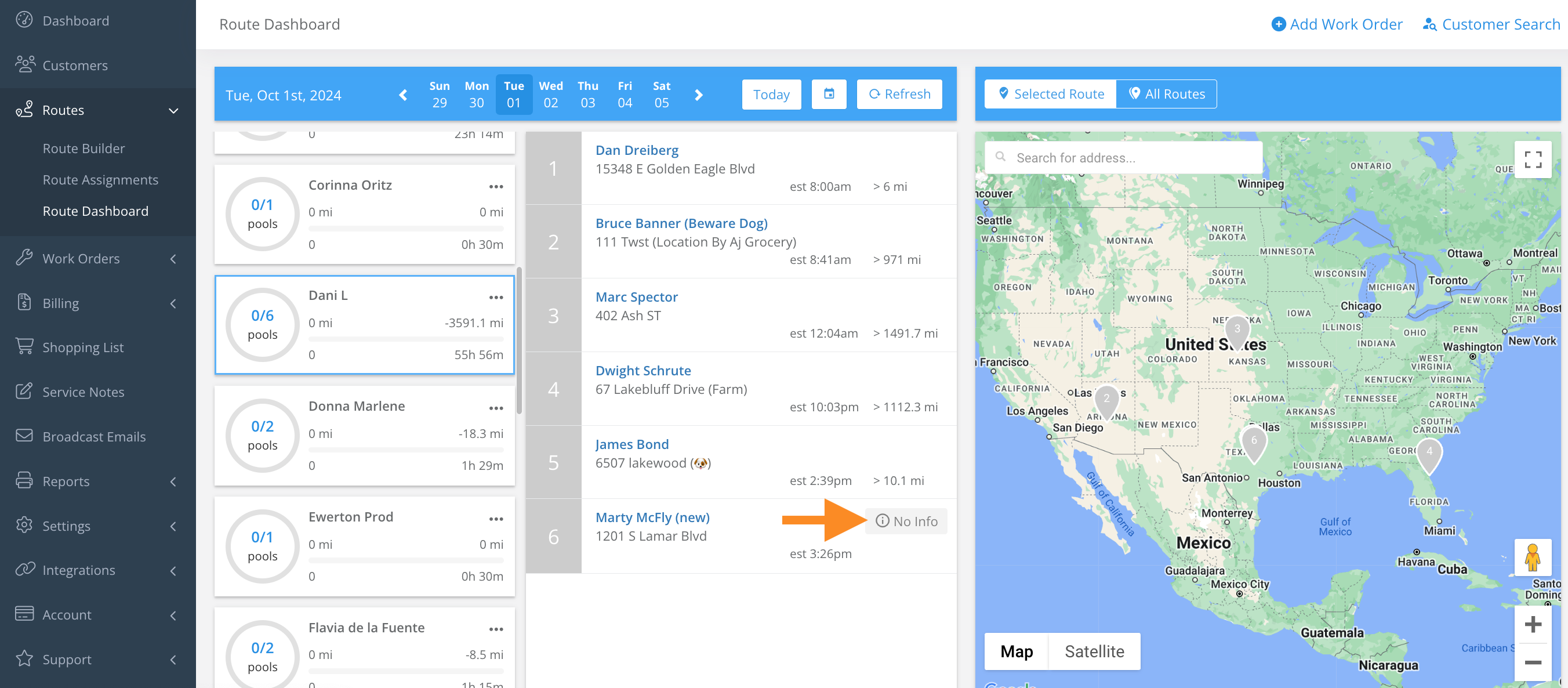Open Customer Search link
This screenshot has height=688, width=1568.
click(x=1491, y=24)
